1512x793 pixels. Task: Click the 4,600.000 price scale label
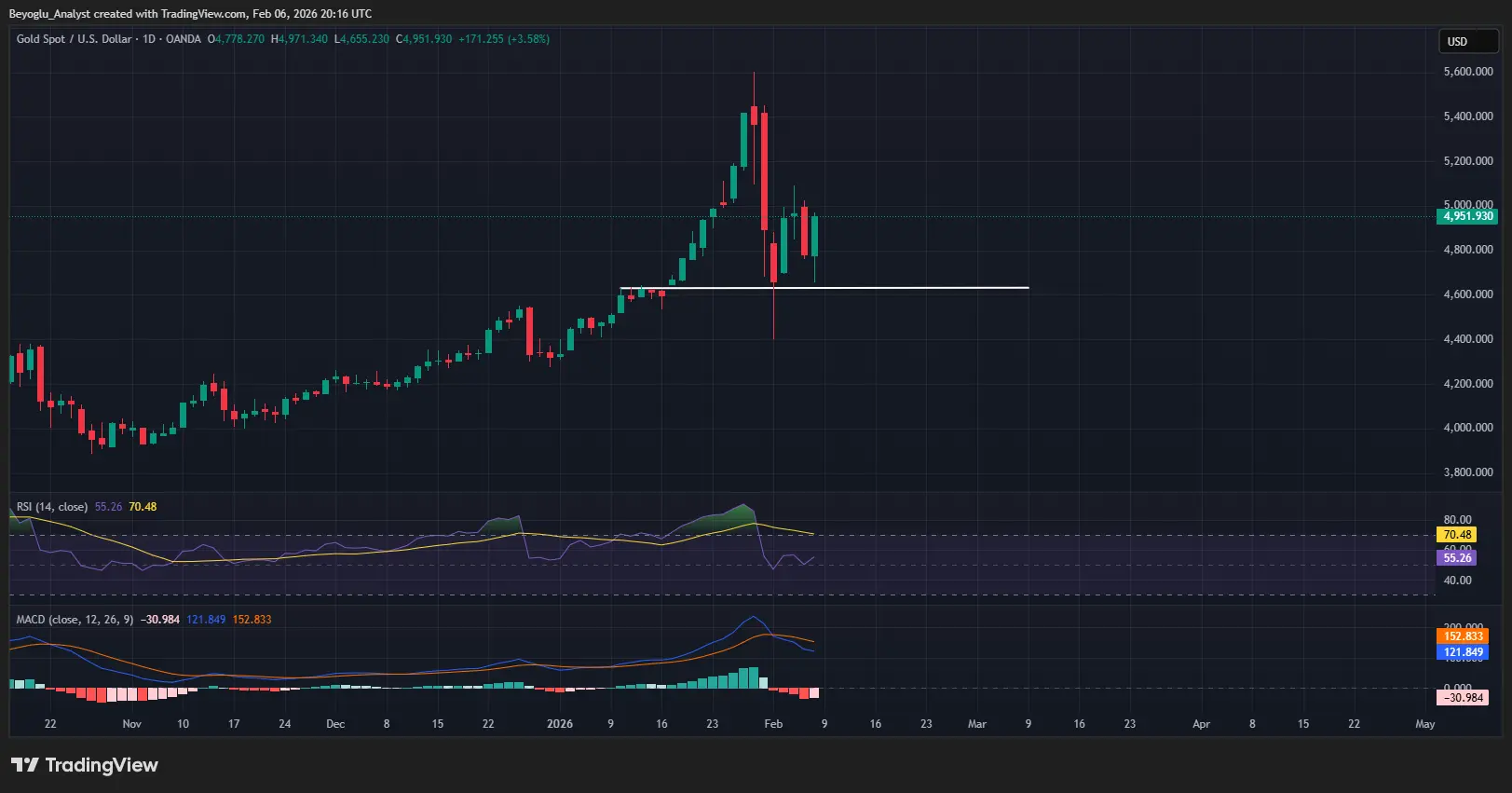coord(1468,294)
